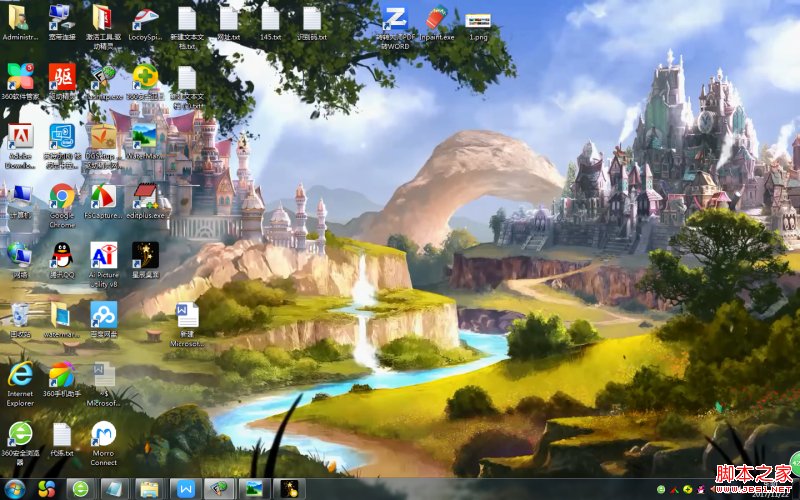This screenshot has height=500, width=800.
Task: Click the green 360 system tray icon
Action: (661, 489)
